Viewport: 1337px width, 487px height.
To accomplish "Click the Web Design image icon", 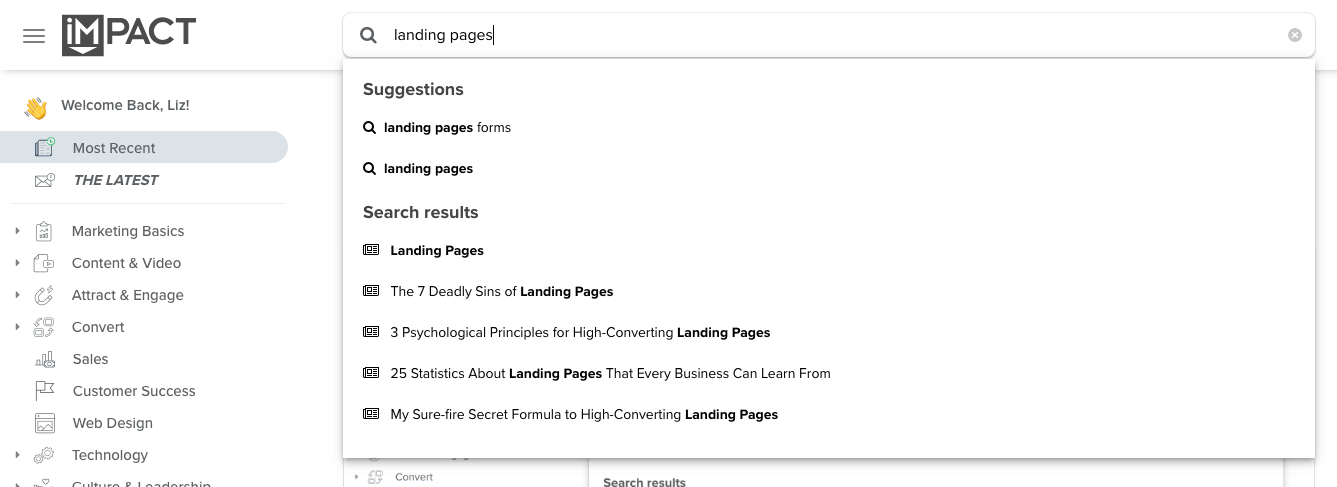I will tap(44, 423).
